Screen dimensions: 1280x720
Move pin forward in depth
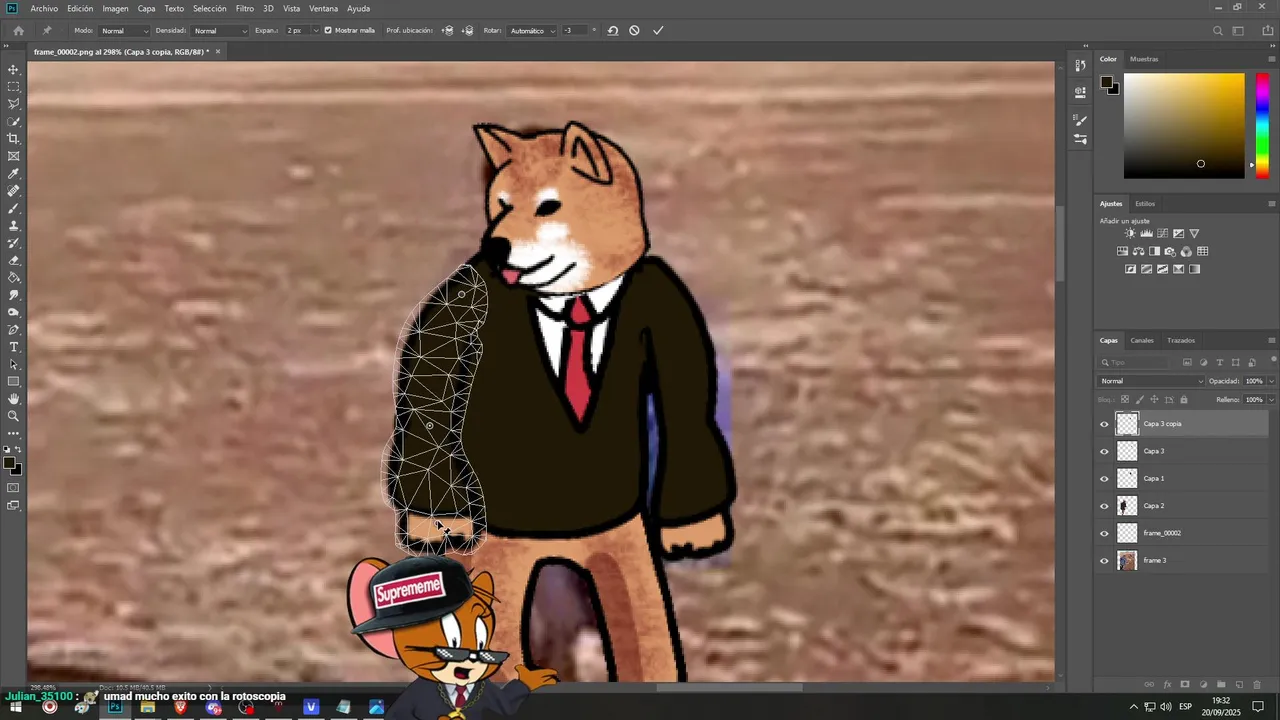pos(447,30)
